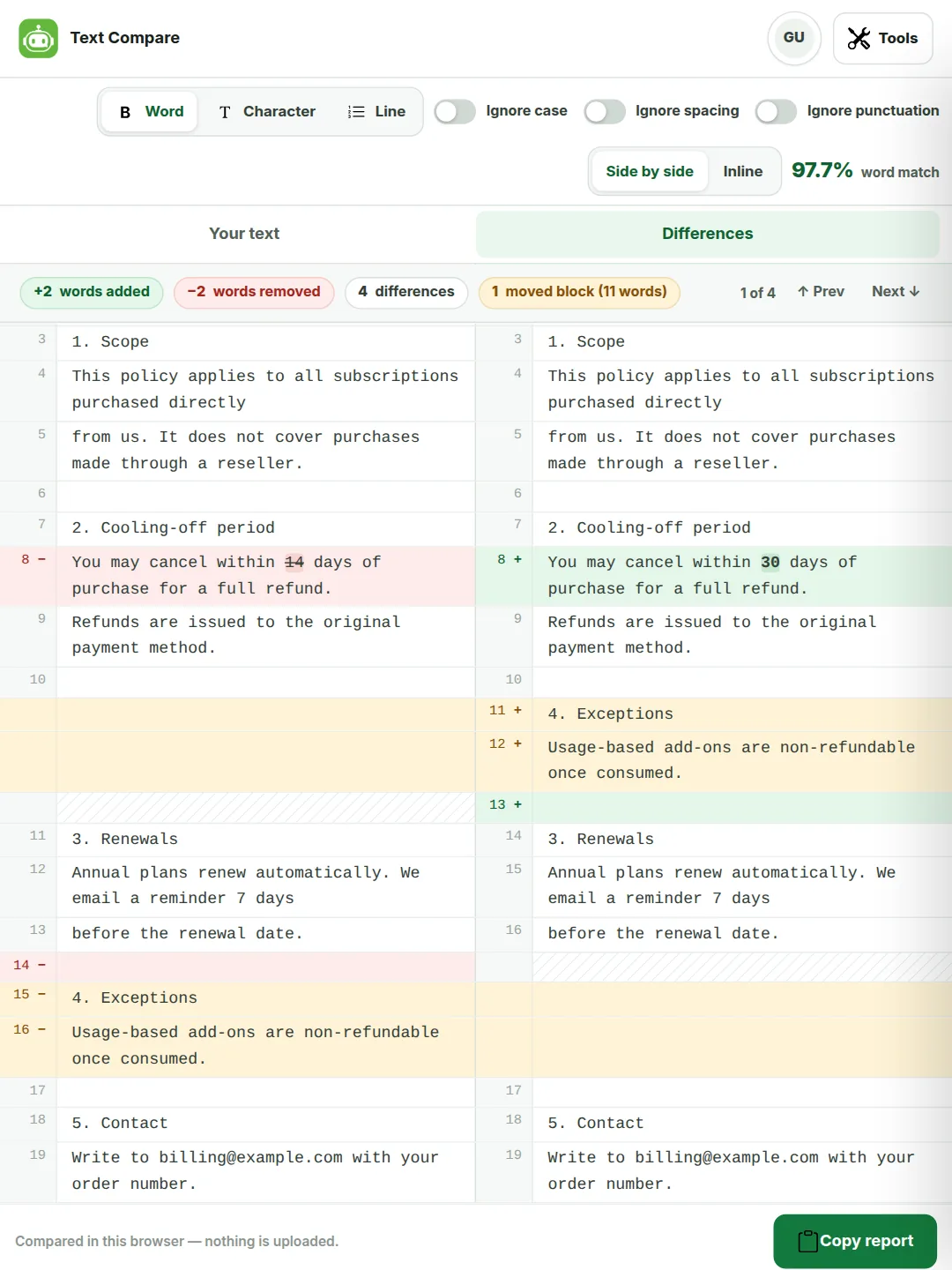Click the highlighted 30 in right pane
The width and height of the screenshot is (952, 1270).
click(x=770, y=562)
